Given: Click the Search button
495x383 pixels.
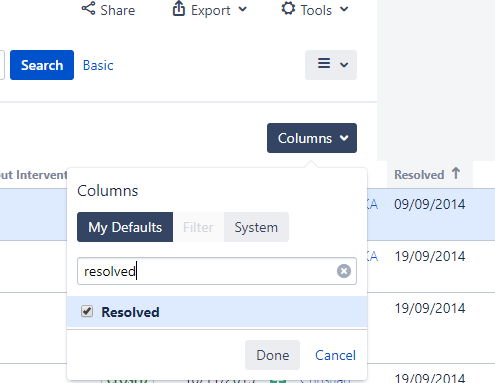Looking at the screenshot, I should tap(42, 65).
